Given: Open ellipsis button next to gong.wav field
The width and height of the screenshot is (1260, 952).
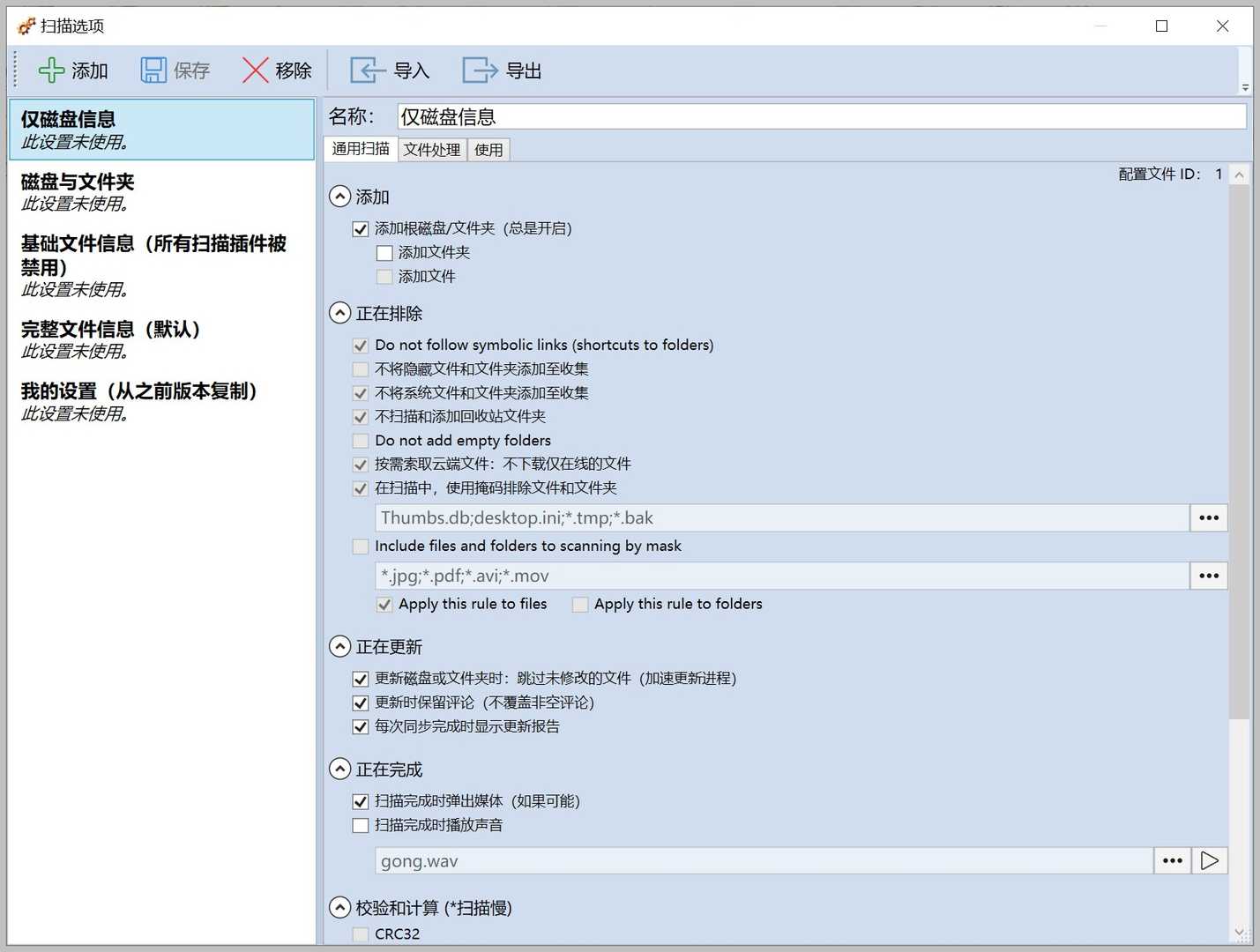Looking at the screenshot, I should [x=1173, y=860].
